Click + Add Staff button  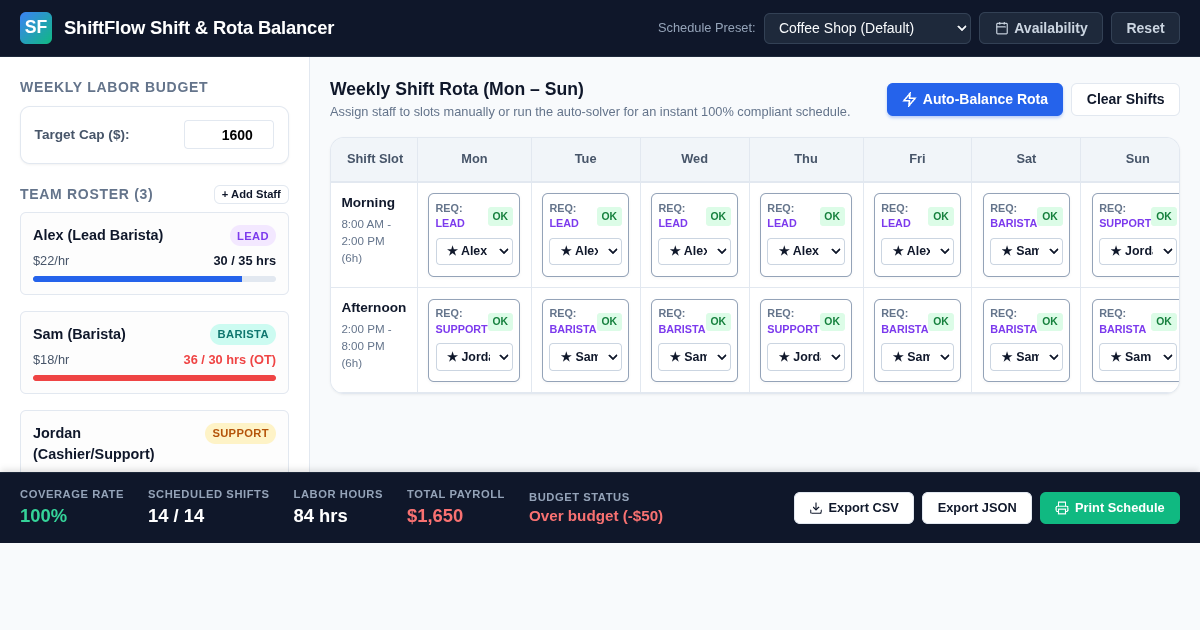point(251,194)
